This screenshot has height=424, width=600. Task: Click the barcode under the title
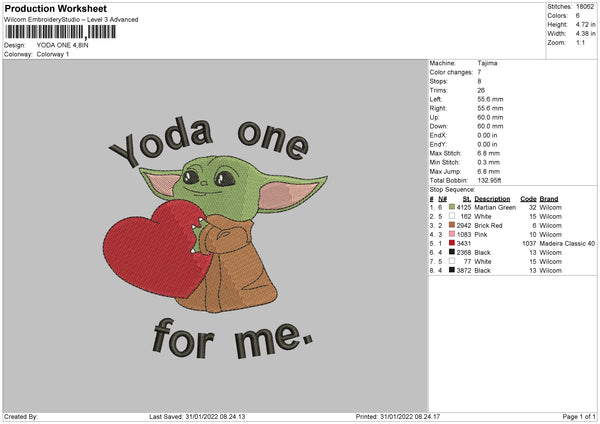coord(60,32)
